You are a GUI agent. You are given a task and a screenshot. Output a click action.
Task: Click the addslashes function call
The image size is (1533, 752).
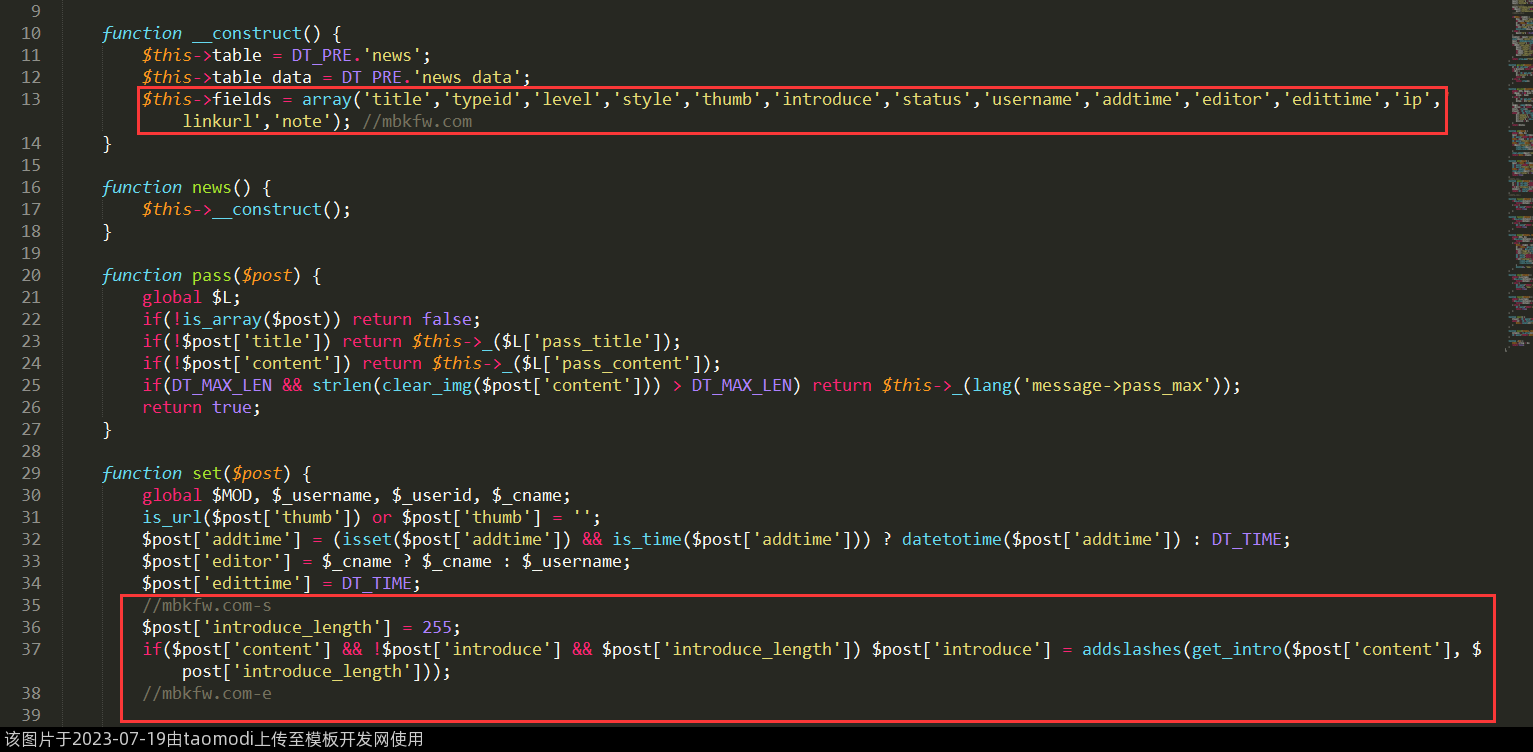pos(1131,649)
